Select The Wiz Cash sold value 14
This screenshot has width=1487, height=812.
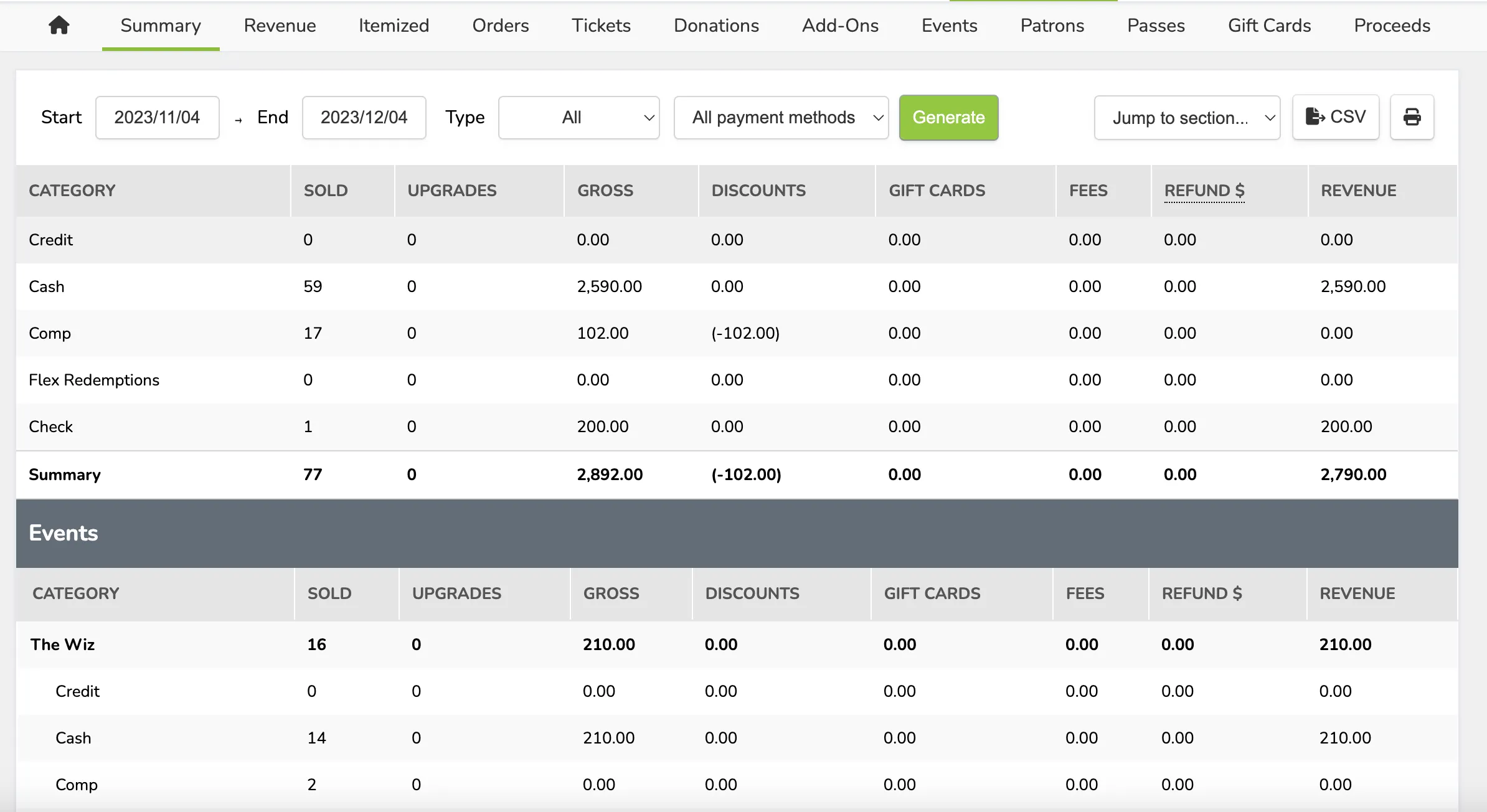[316, 738]
